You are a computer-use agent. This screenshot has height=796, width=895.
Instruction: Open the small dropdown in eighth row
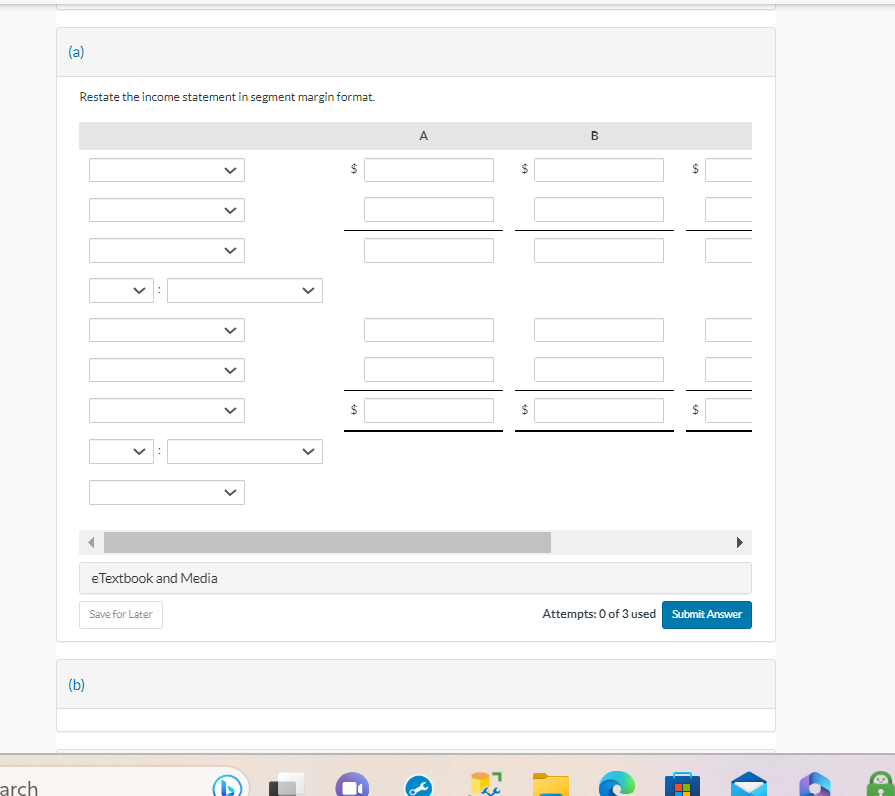pyautogui.click(x=121, y=451)
